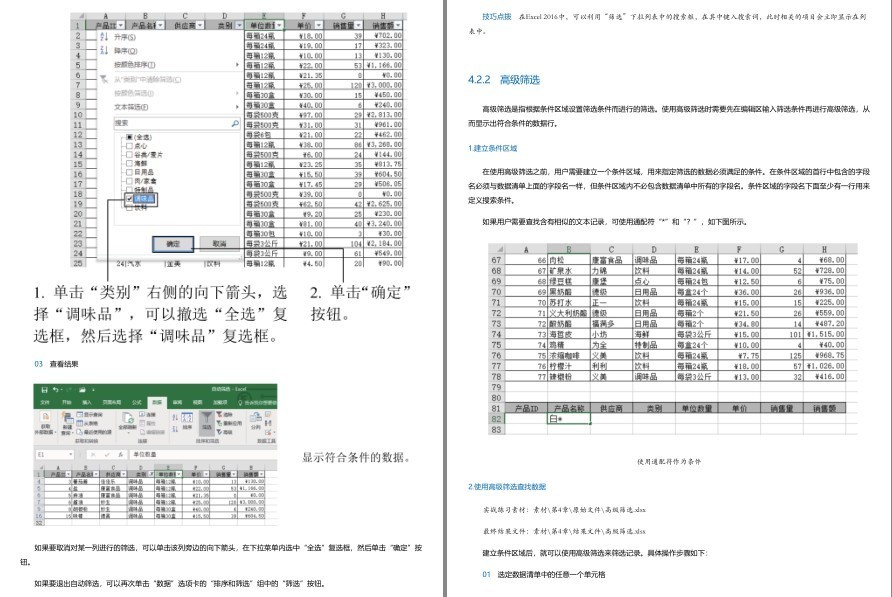Click the 获取外部数据 icon on the ribbon
This screenshot has height=597, width=892.
pyautogui.click(x=45, y=417)
